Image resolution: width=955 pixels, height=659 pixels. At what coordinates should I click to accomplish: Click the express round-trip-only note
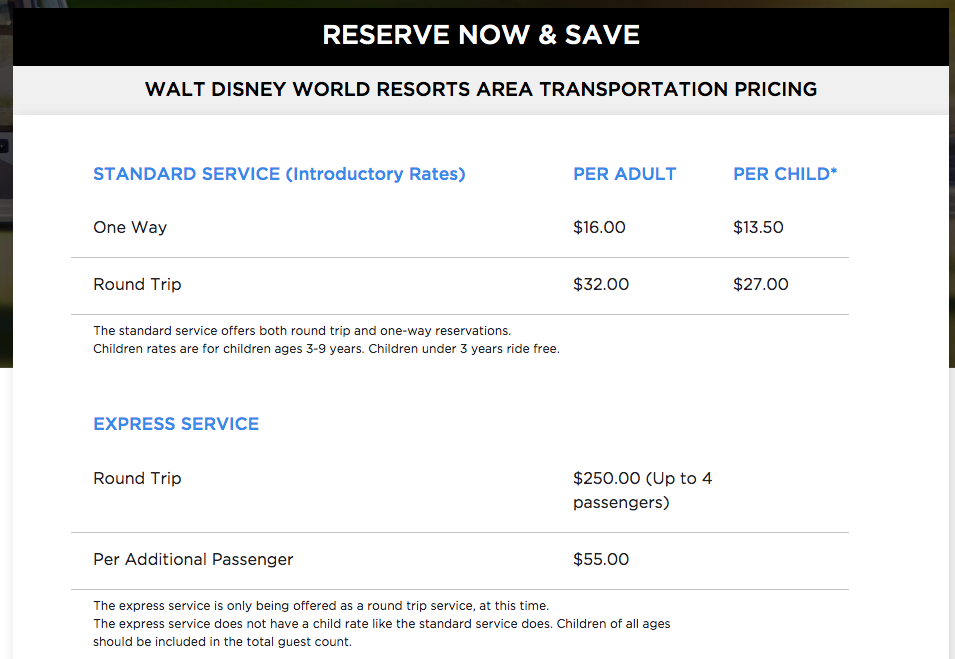pos(321,605)
